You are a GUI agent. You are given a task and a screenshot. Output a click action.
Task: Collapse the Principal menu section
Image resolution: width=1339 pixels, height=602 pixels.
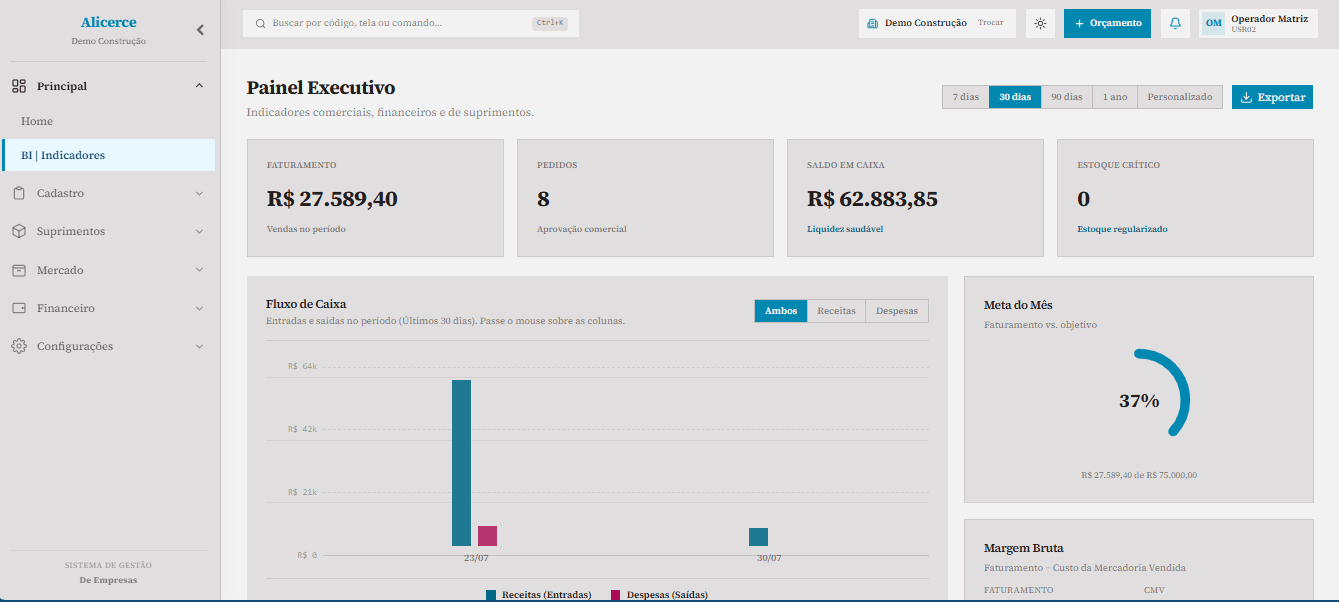pyautogui.click(x=199, y=86)
